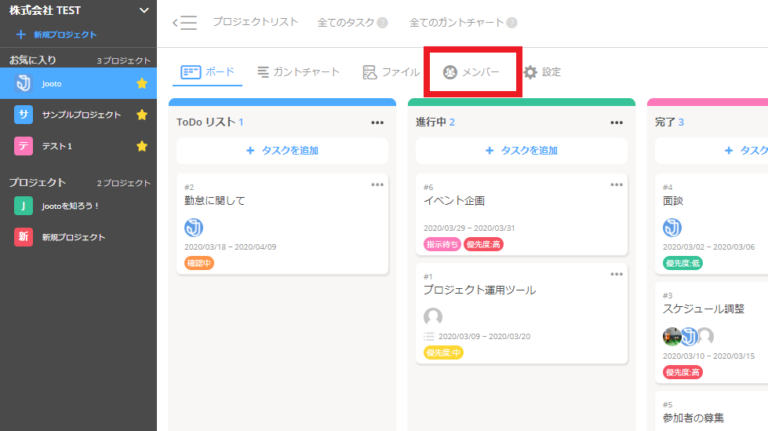The width and height of the screenshot is (768, 431).
Task: Open 進行中 column options menu
Action: point(616,122)
